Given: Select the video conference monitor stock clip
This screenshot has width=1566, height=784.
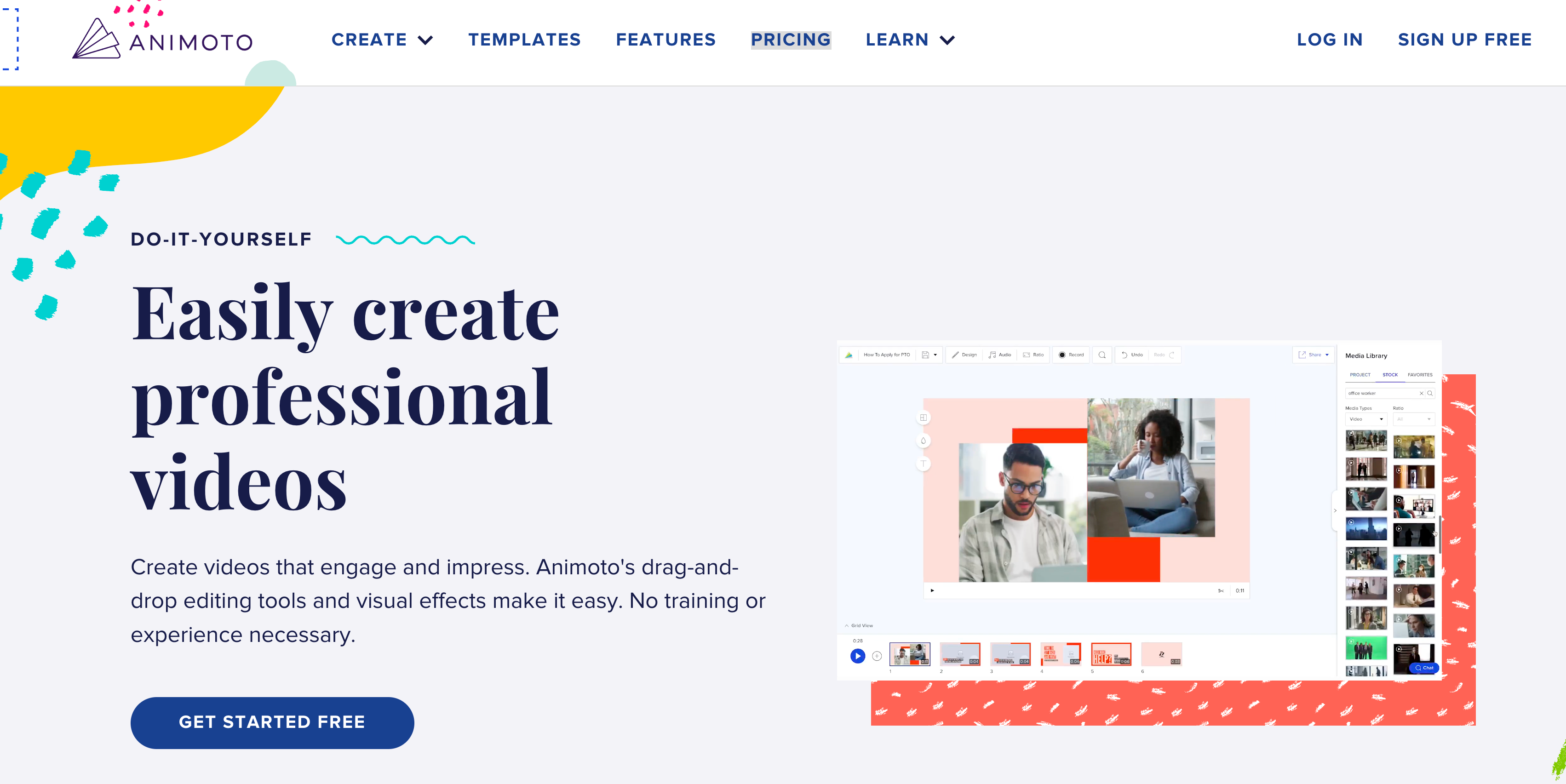Looking at the screenshot, I should (x=1413, y=506).
